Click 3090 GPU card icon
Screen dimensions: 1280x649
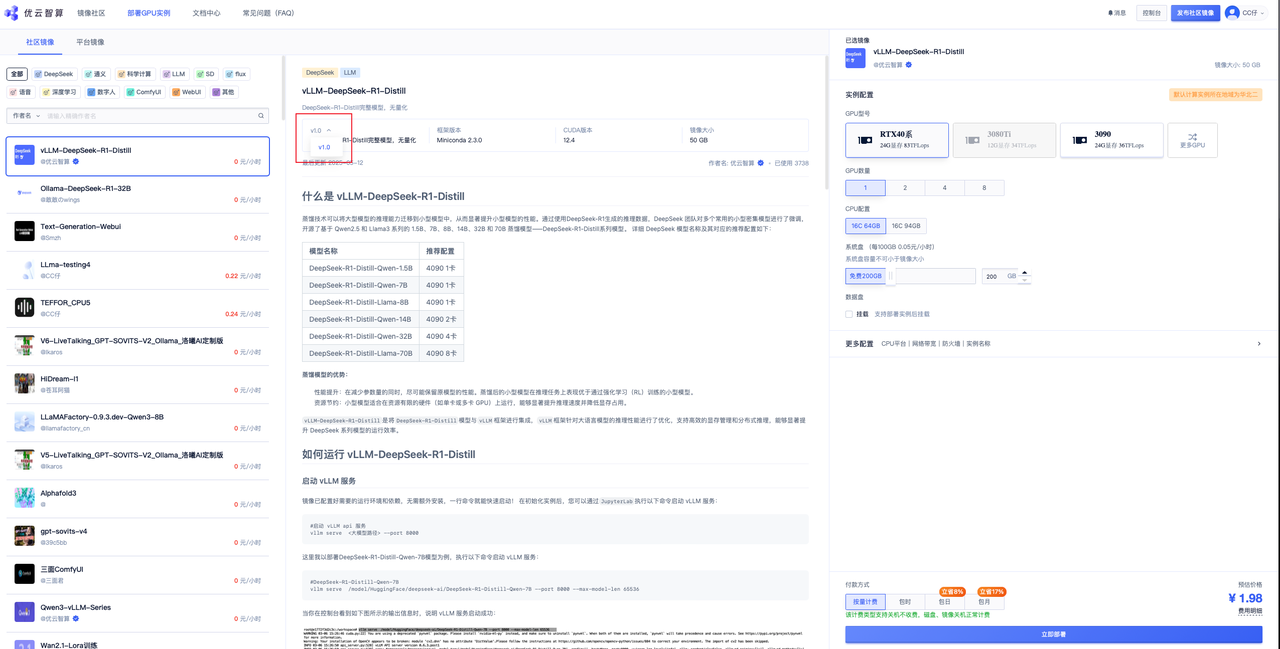pos(1080,140)
